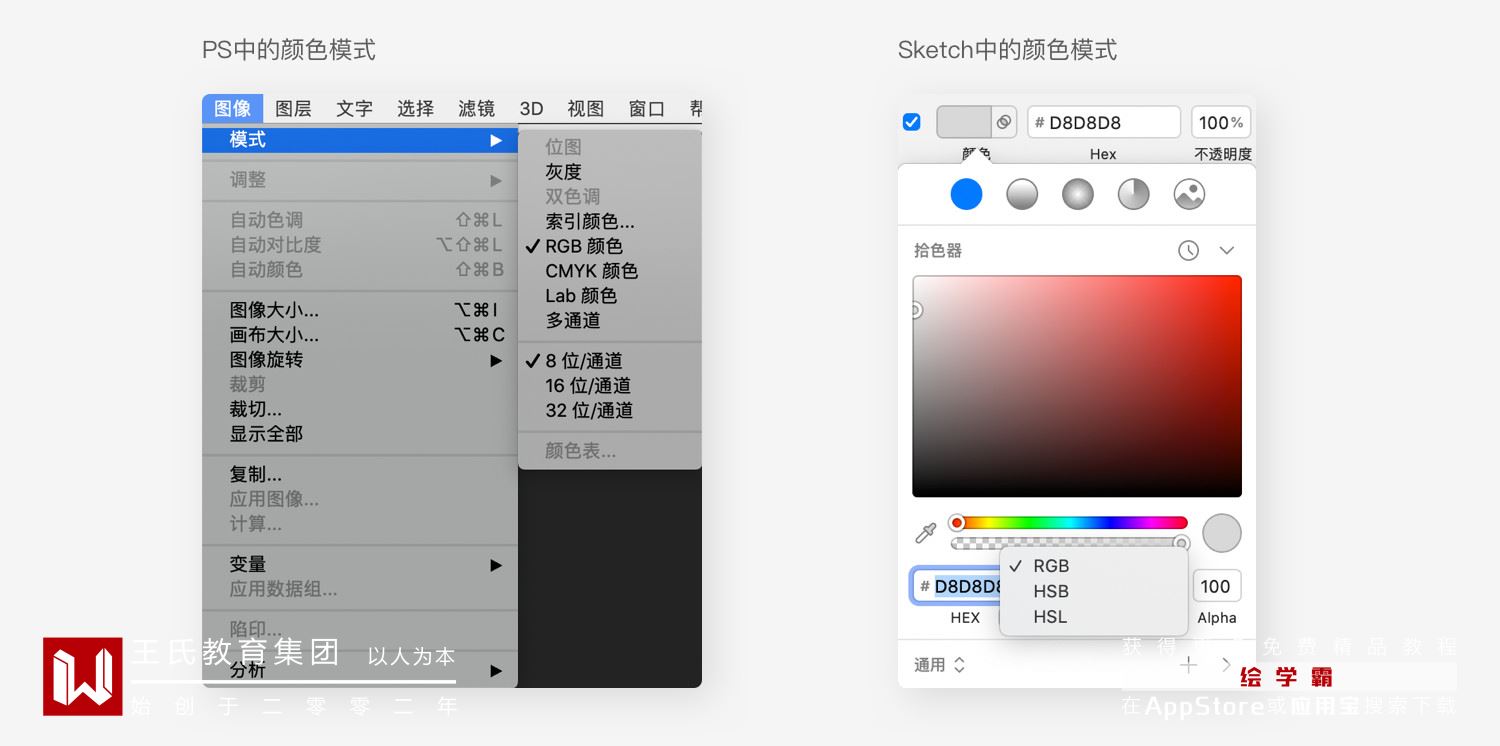The height and width of the screenshot is (746, 1500).
Task: Select 显示全部 in the menu
Action: [360, 434]
